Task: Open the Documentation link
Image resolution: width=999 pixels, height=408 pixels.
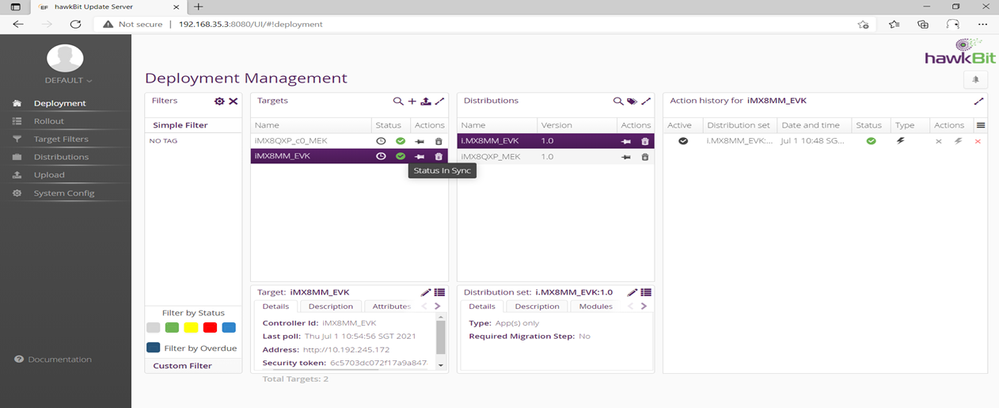Action: pos(59,360)
